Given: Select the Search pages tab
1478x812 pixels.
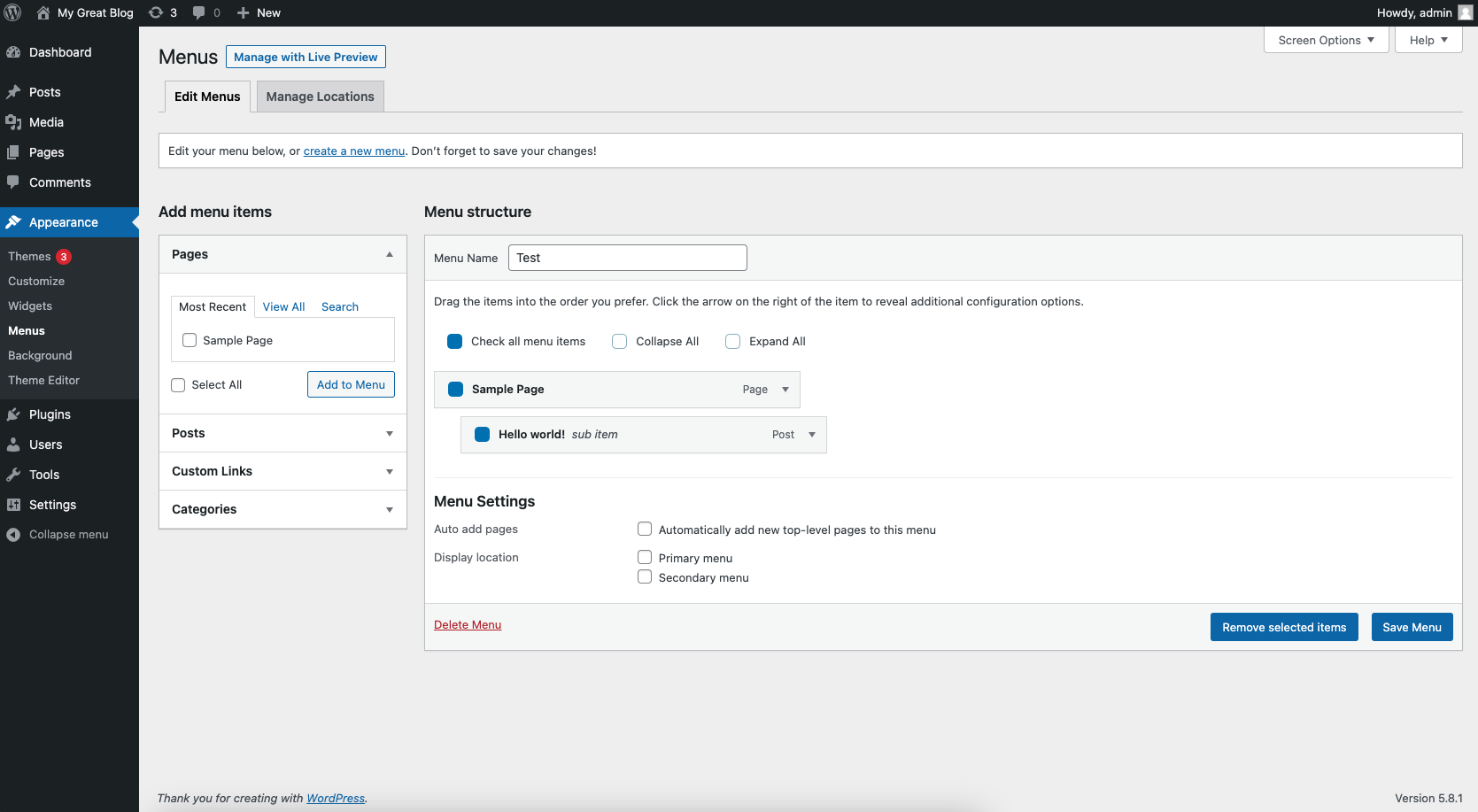Looking at the screenshot, I should 340,306.
